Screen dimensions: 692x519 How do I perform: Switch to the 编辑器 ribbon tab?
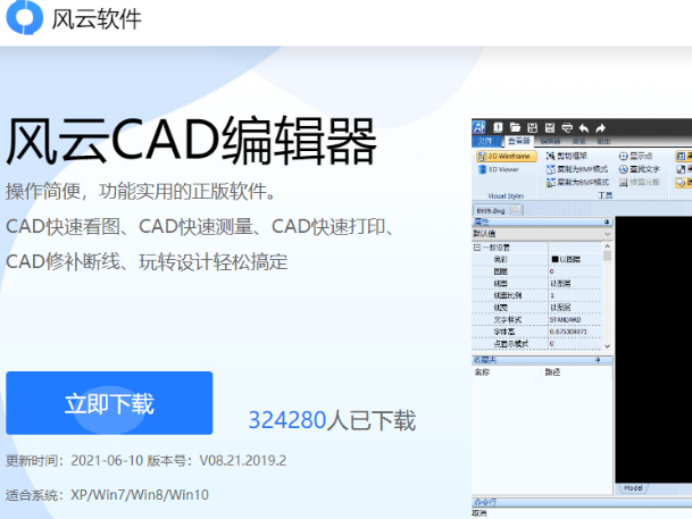point(550,141)
